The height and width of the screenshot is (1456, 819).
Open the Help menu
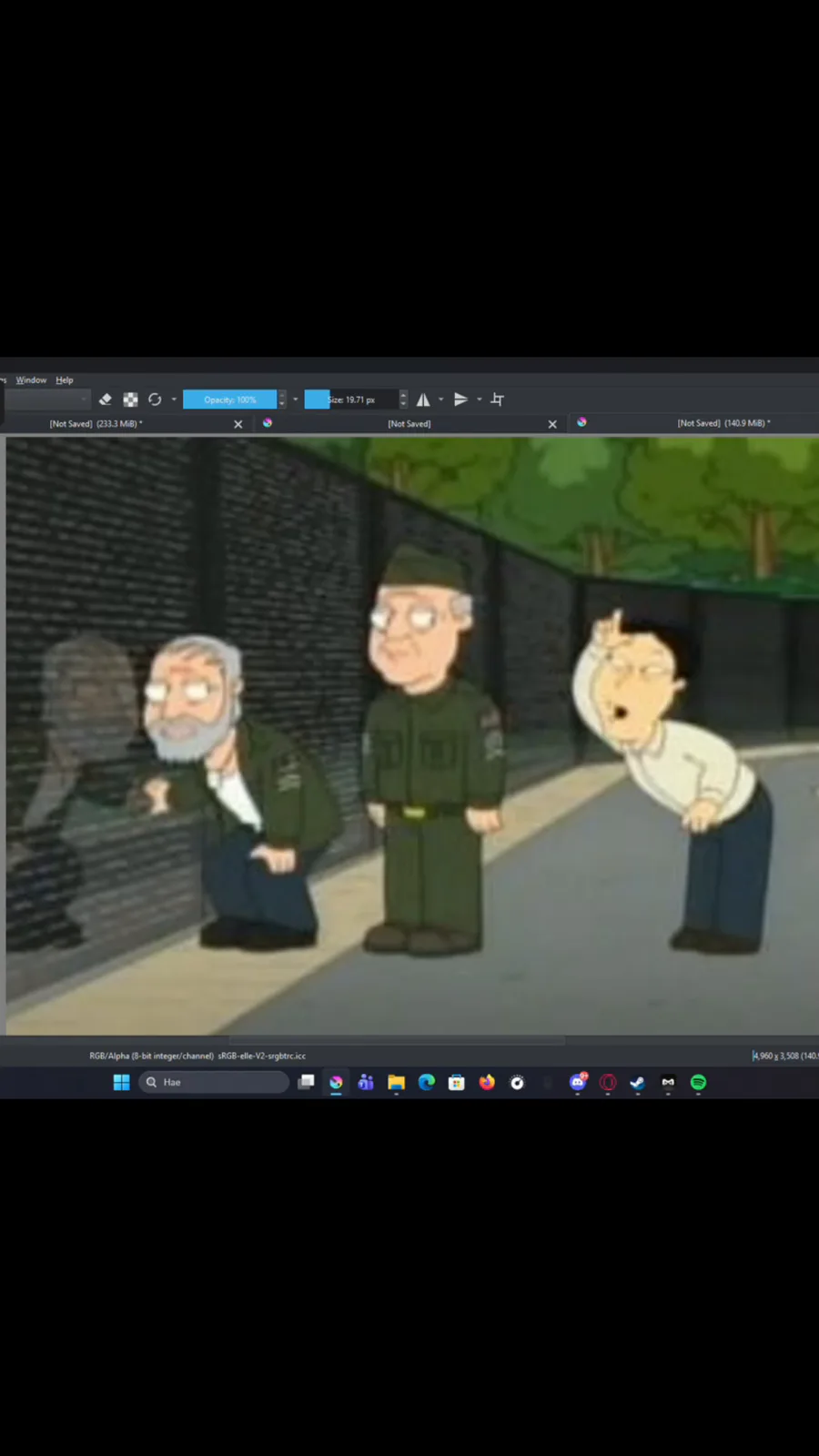(x=64, y=380)
